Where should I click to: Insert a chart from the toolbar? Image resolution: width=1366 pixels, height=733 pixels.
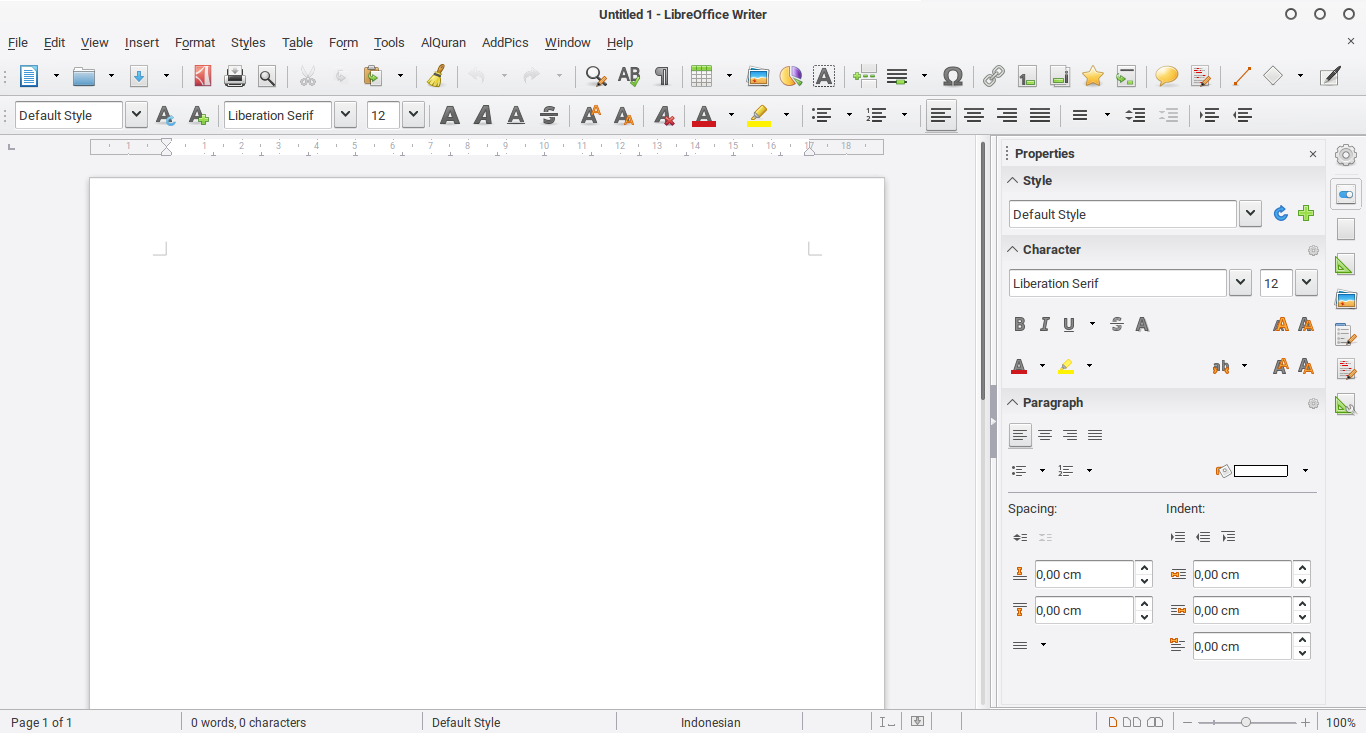pyautogui.click(x=790, y=76)
